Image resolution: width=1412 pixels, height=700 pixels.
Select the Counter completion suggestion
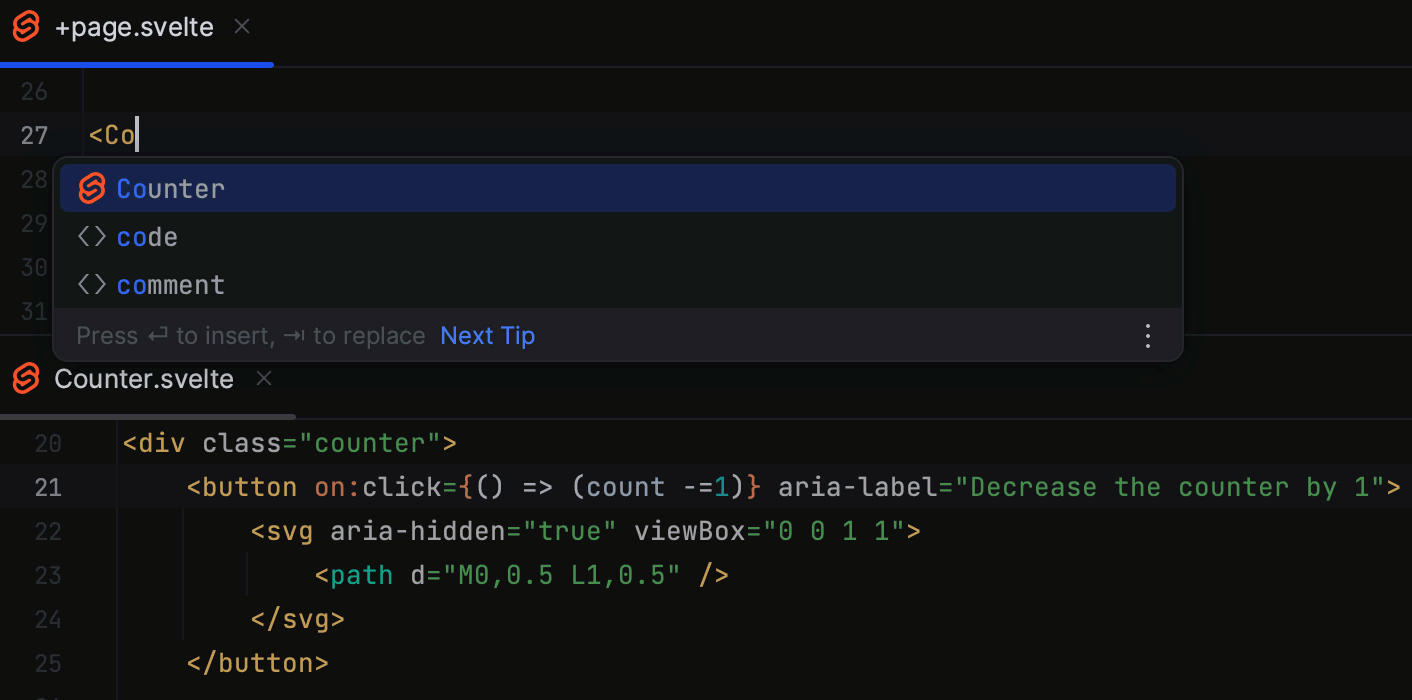point(170,188)
